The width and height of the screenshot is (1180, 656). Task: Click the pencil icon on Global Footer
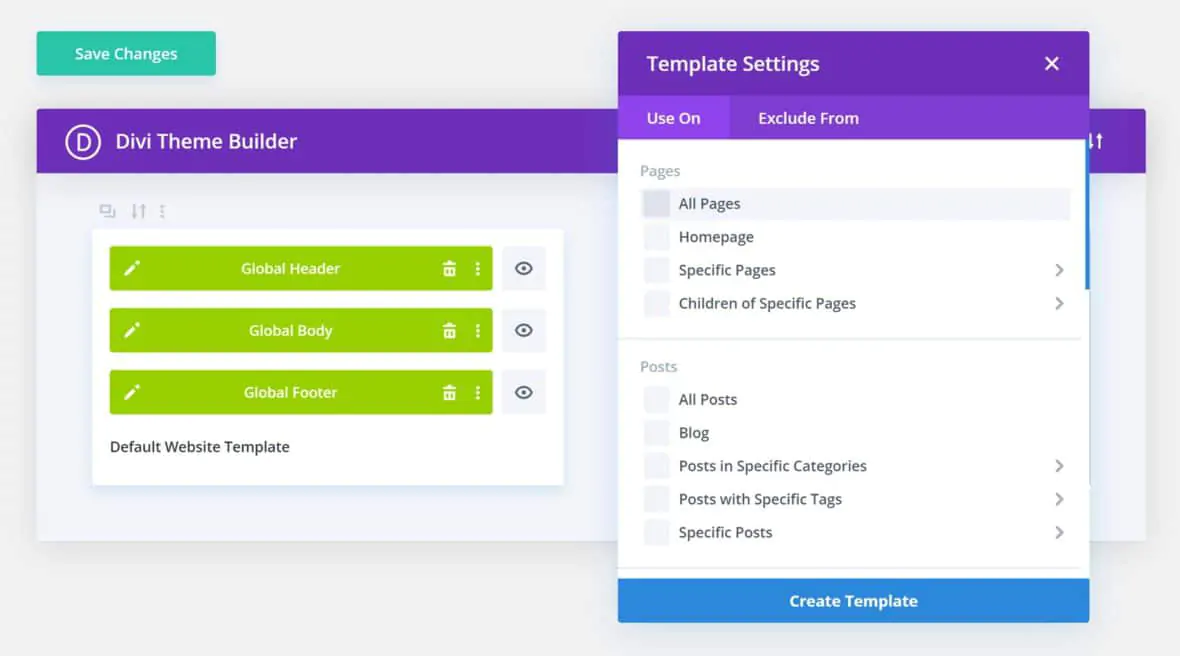coord(132,393)
